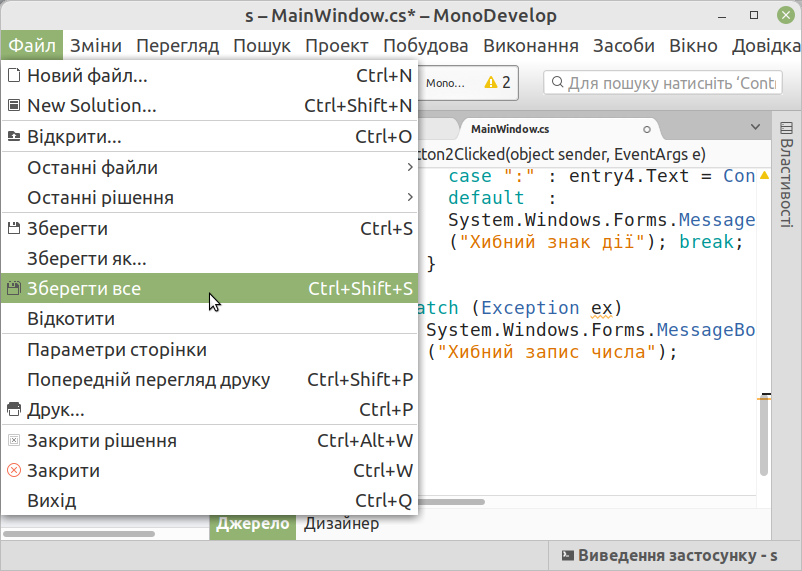Click the Exception type in catch clause

click(530, 308)
